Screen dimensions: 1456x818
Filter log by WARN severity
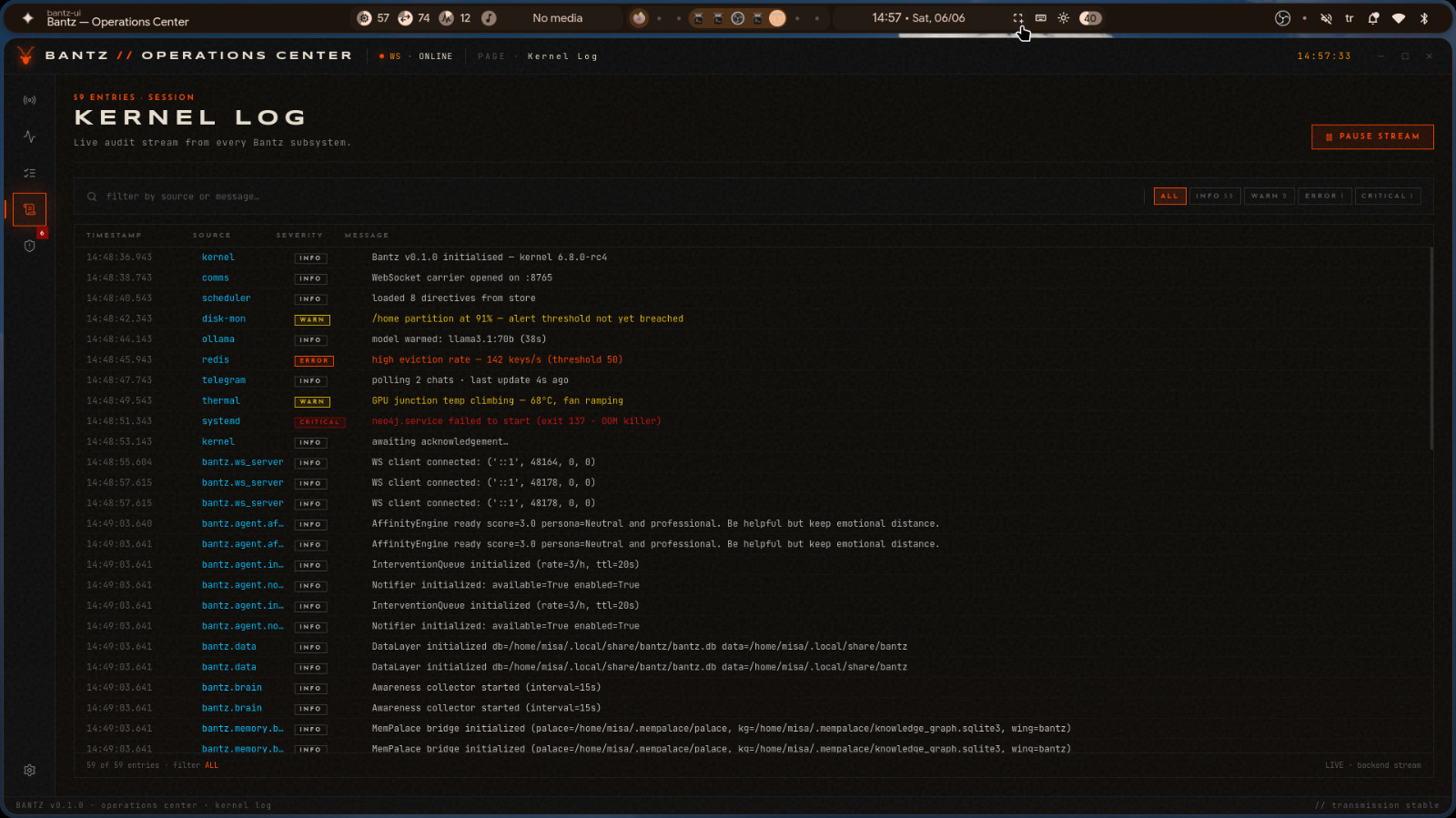pyautogui.click(x=1269, y=196)
